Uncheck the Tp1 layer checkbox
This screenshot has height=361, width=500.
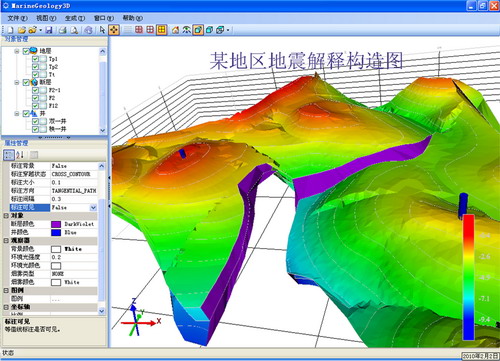pyautogui.click(x=35, y=59)
